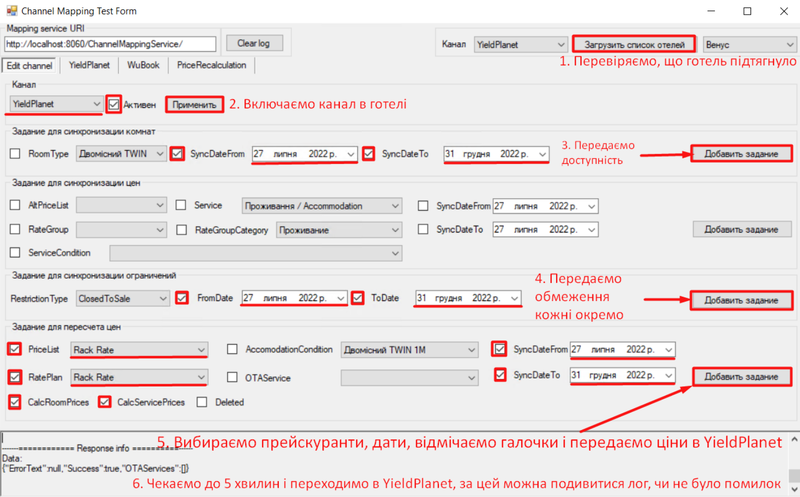Select the YieldPlanet tab
Viewport: 800px width, 497px height.
pyautogui.click(x=90, y=65)
